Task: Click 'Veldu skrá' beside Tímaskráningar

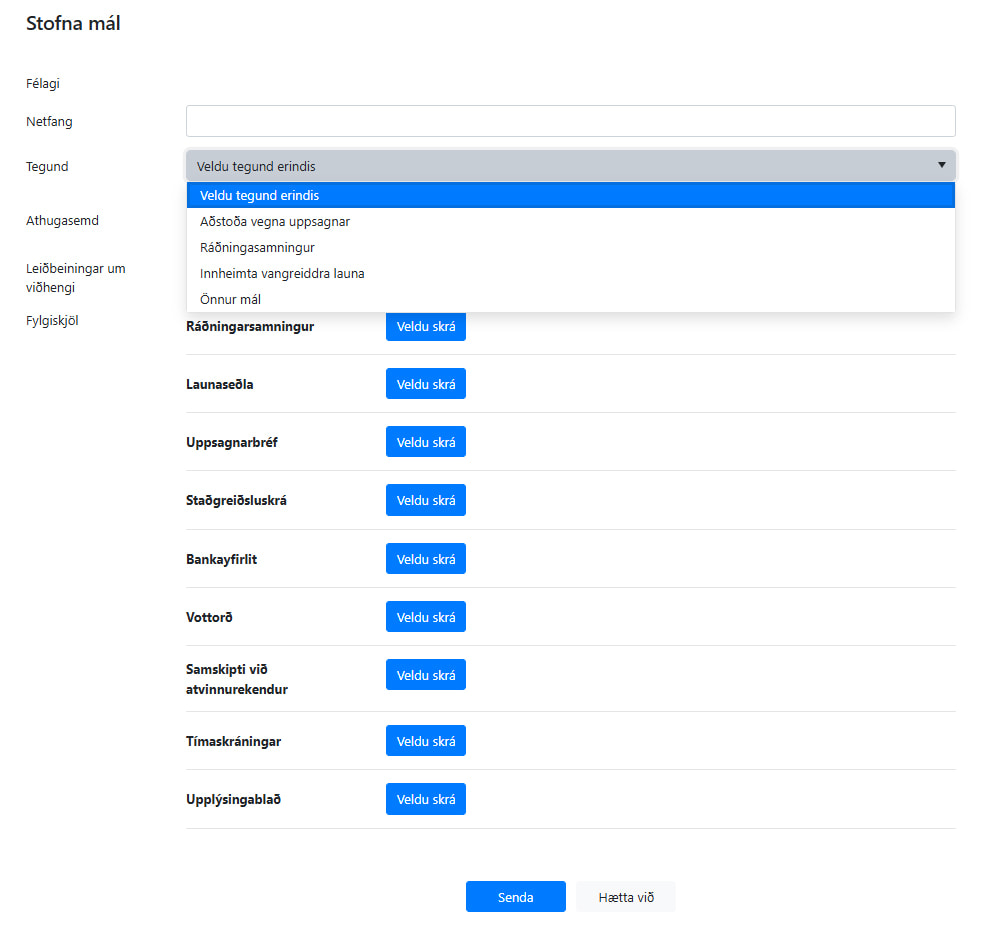Action: (x=426, y=741)
